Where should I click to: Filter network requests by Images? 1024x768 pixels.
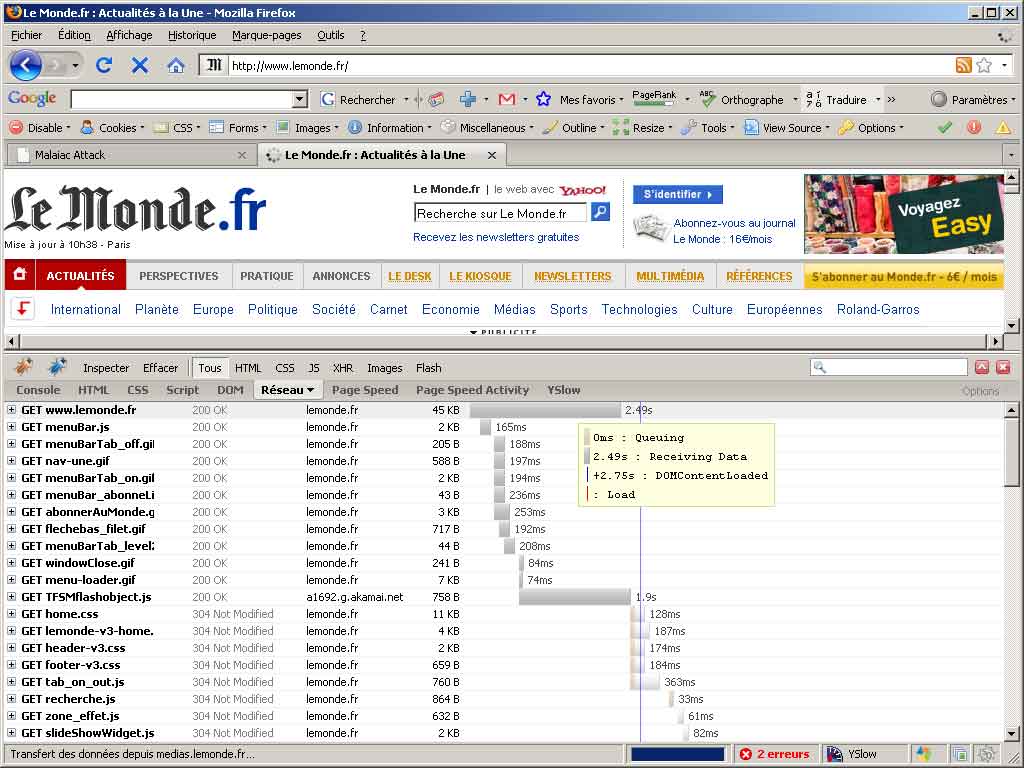[385, 368]
